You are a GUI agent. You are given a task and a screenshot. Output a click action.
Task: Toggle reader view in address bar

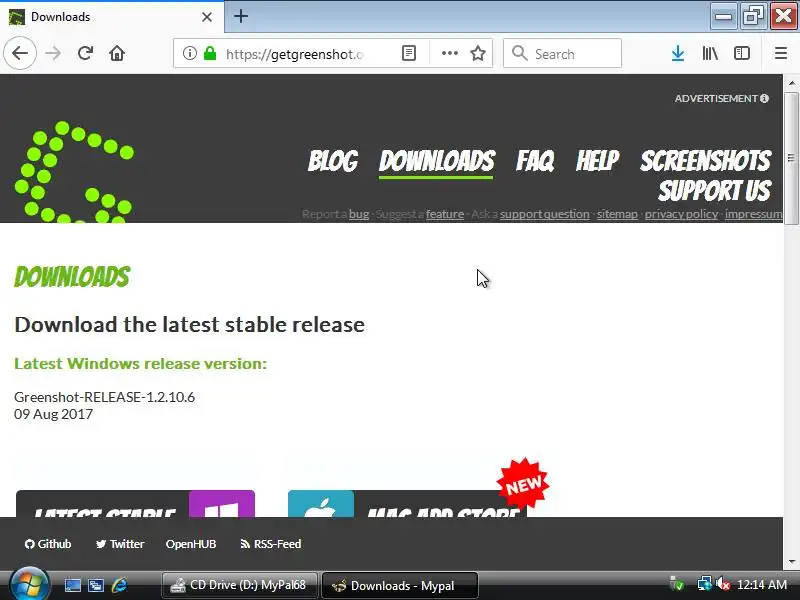pos(409,53)
